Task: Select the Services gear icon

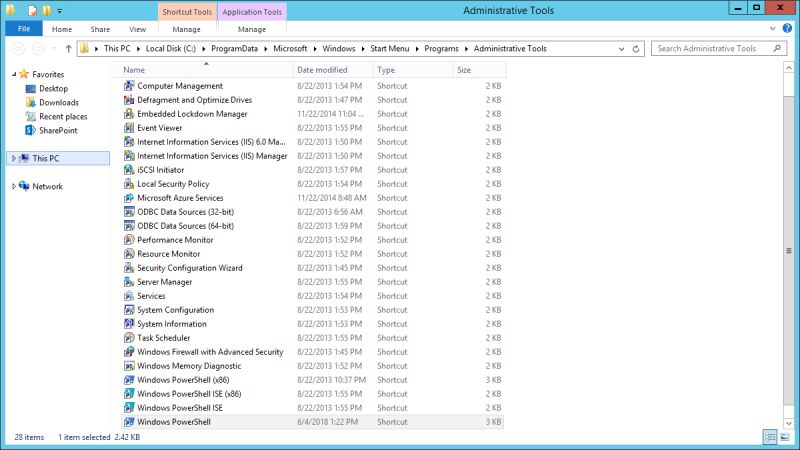Action: pos(129,296)
